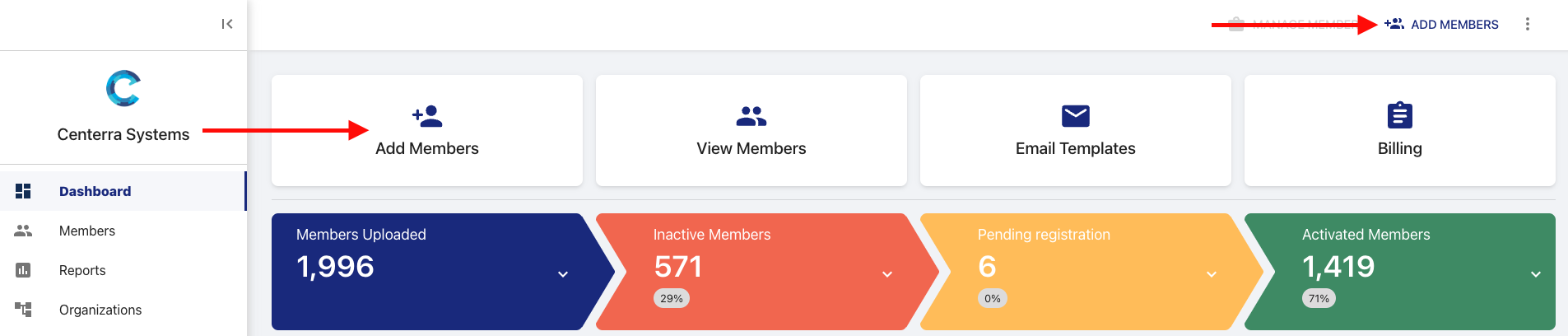Expand the Pending registration chevron
Screen dimensions: 1568x336
click(1212, 274)
